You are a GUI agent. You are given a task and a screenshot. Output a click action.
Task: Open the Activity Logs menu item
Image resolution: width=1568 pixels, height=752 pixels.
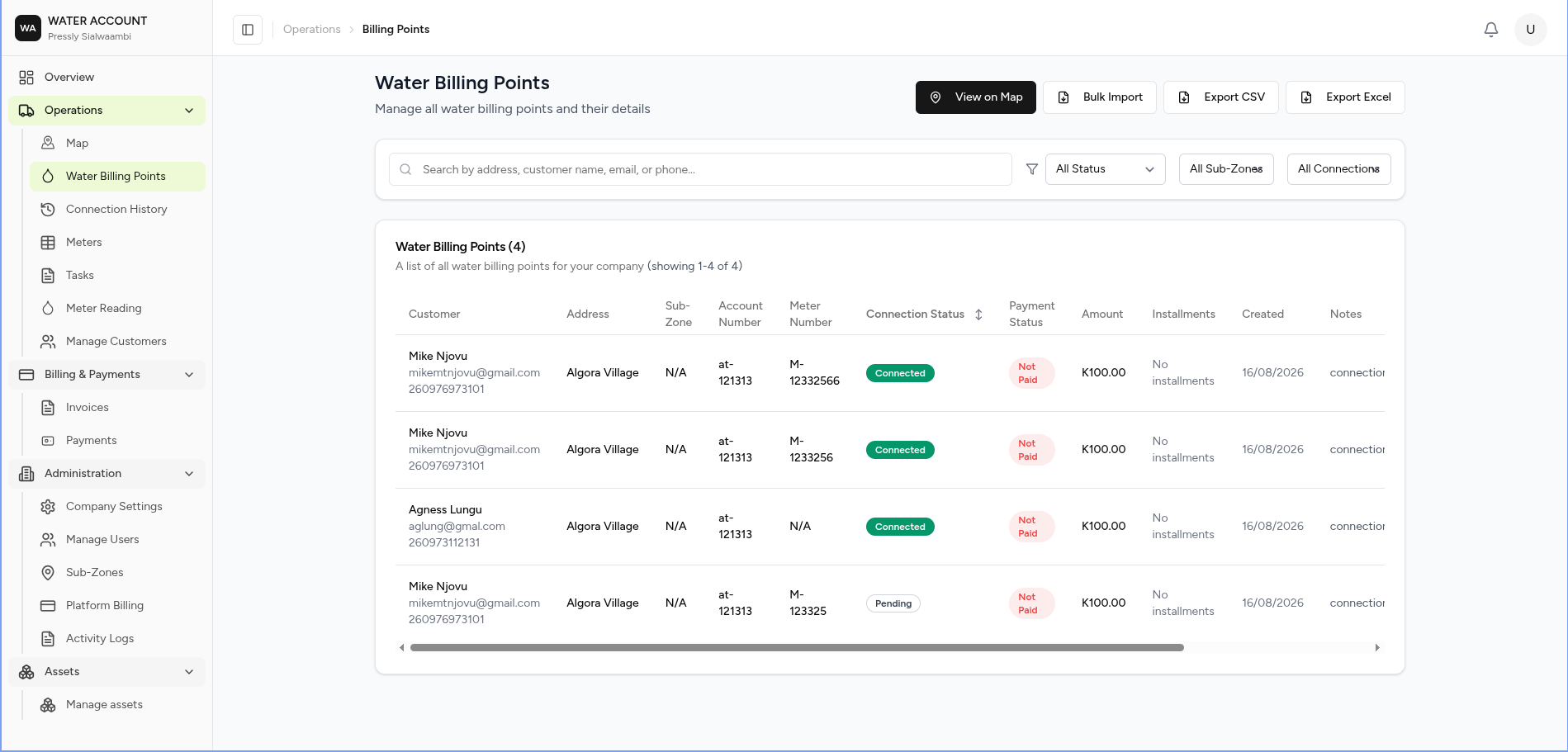117,639
